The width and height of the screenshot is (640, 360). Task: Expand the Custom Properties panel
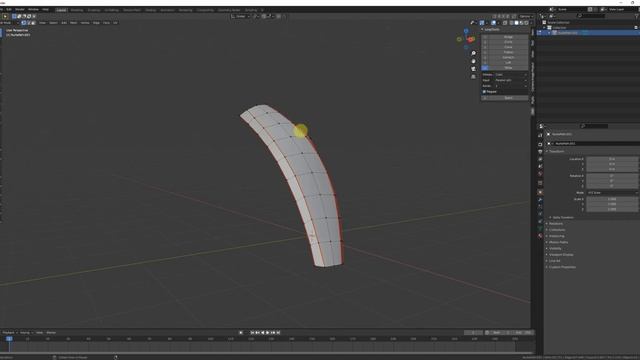562,267
